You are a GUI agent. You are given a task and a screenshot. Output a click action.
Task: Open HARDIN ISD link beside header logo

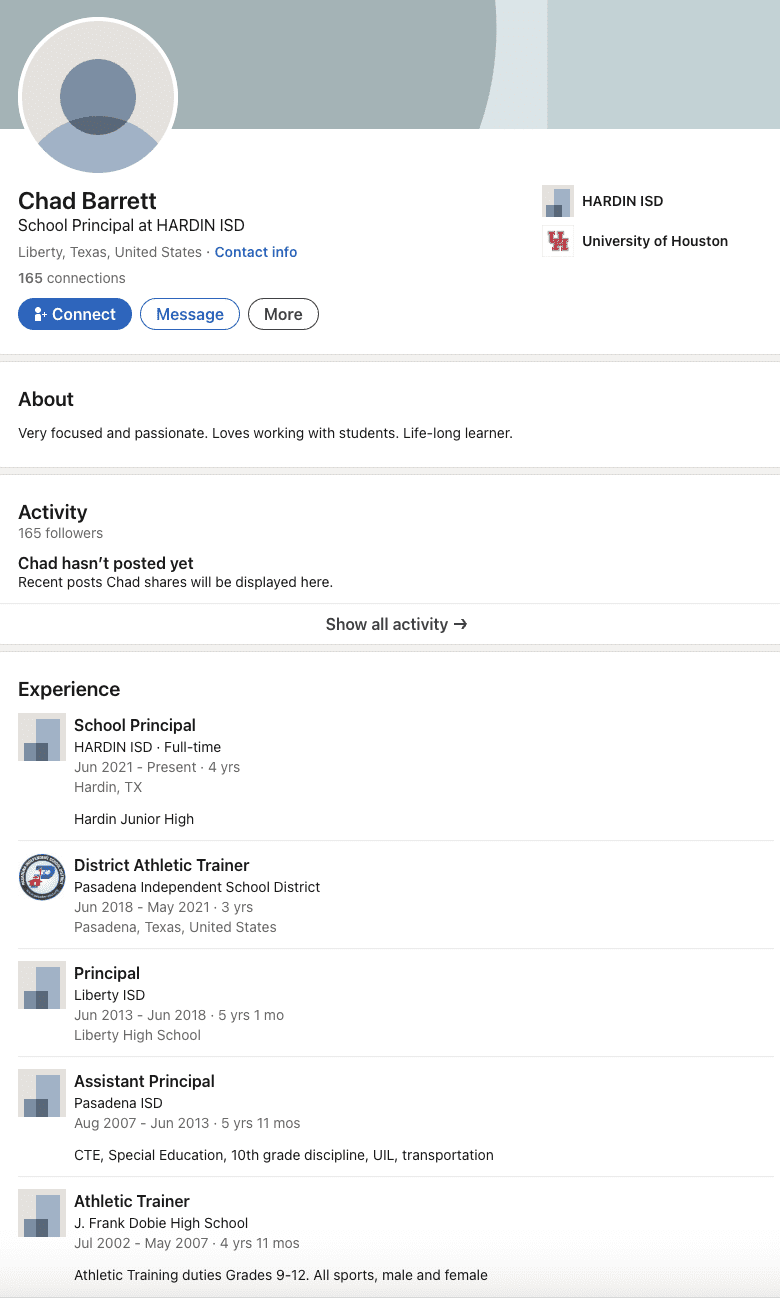pyautogui.click(x=622, y=201)
